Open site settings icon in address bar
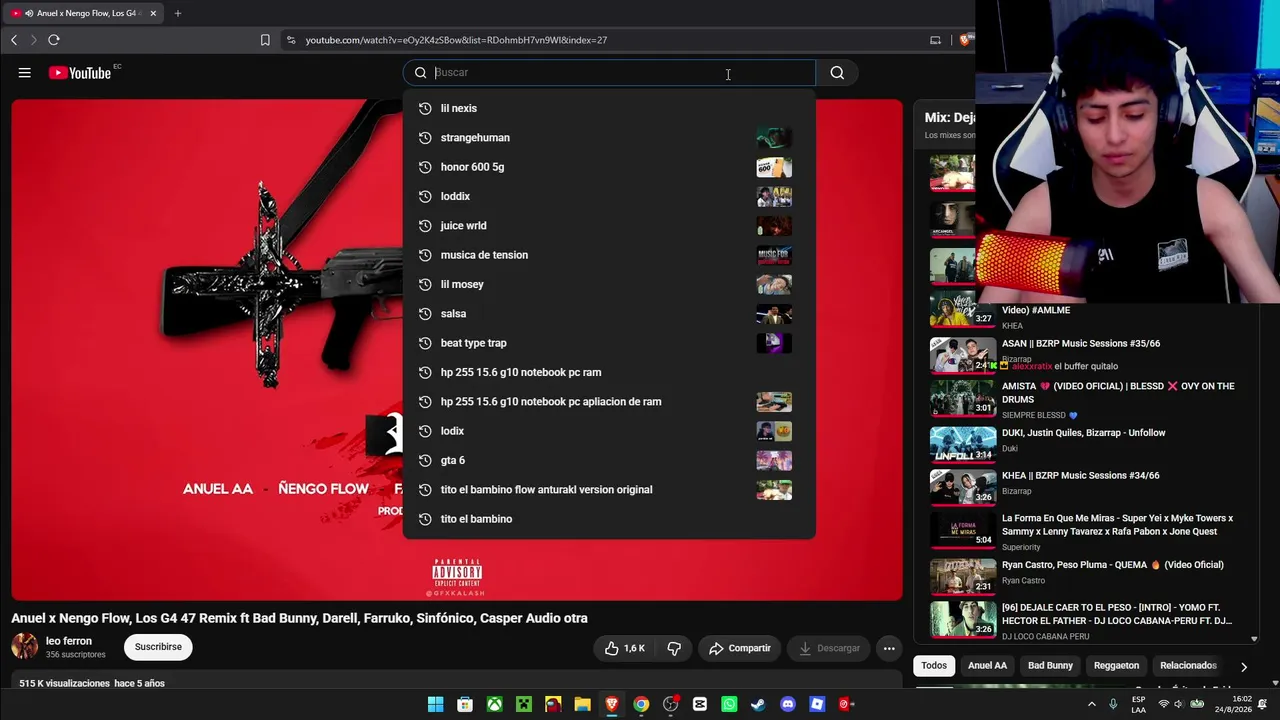Image resolution: width=1280 pixels, height=720 pixels. 291,40
